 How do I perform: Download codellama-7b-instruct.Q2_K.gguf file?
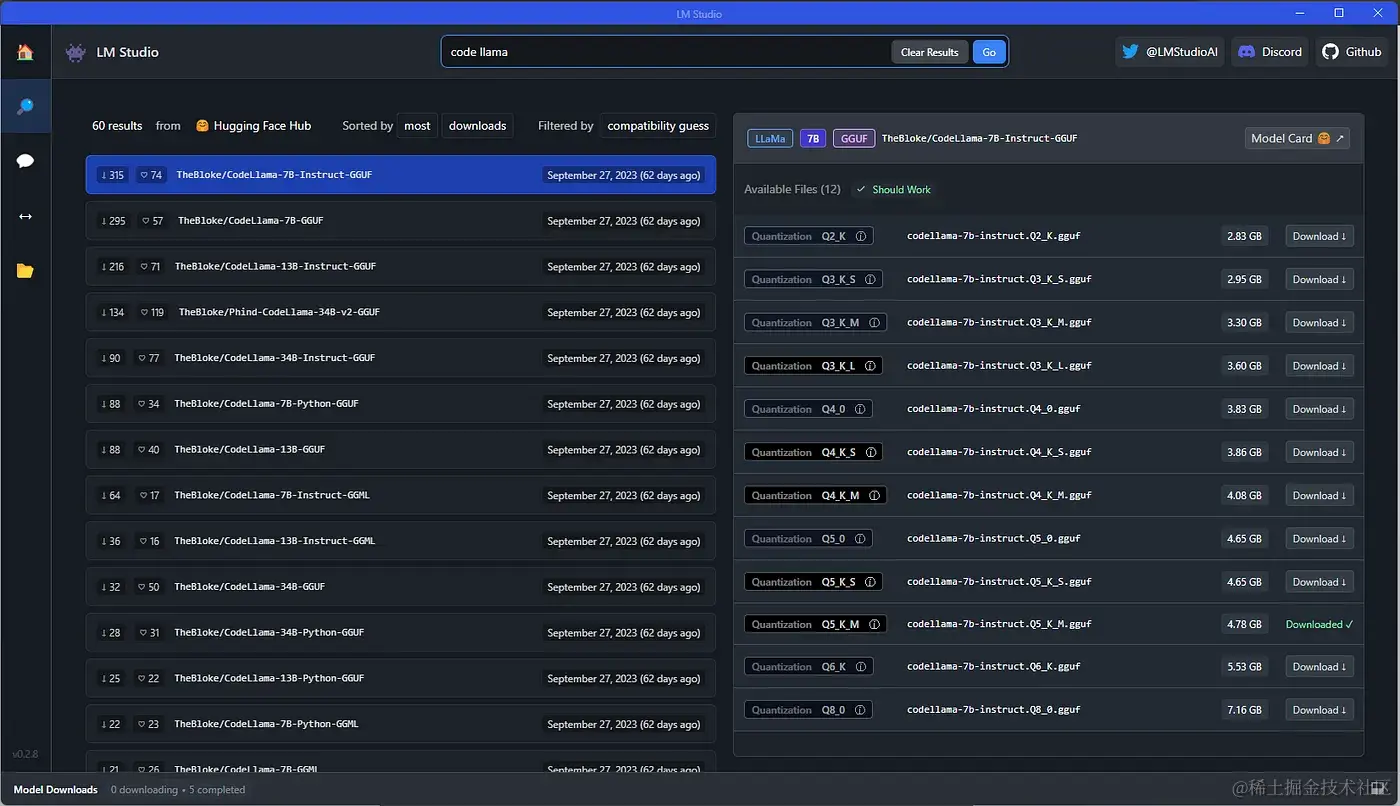click(x=1319, y=237)
